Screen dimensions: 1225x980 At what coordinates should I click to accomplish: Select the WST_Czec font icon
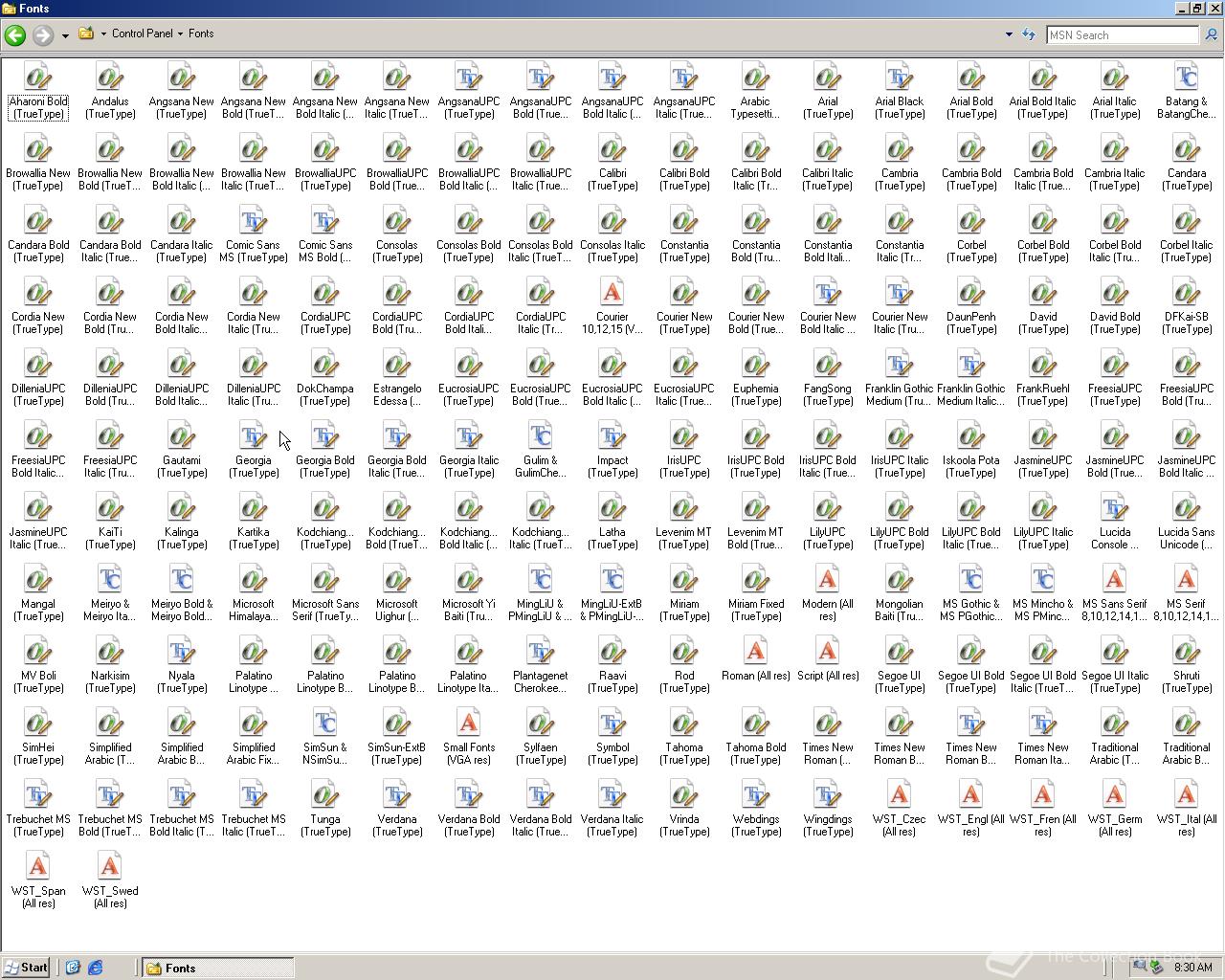900,794
